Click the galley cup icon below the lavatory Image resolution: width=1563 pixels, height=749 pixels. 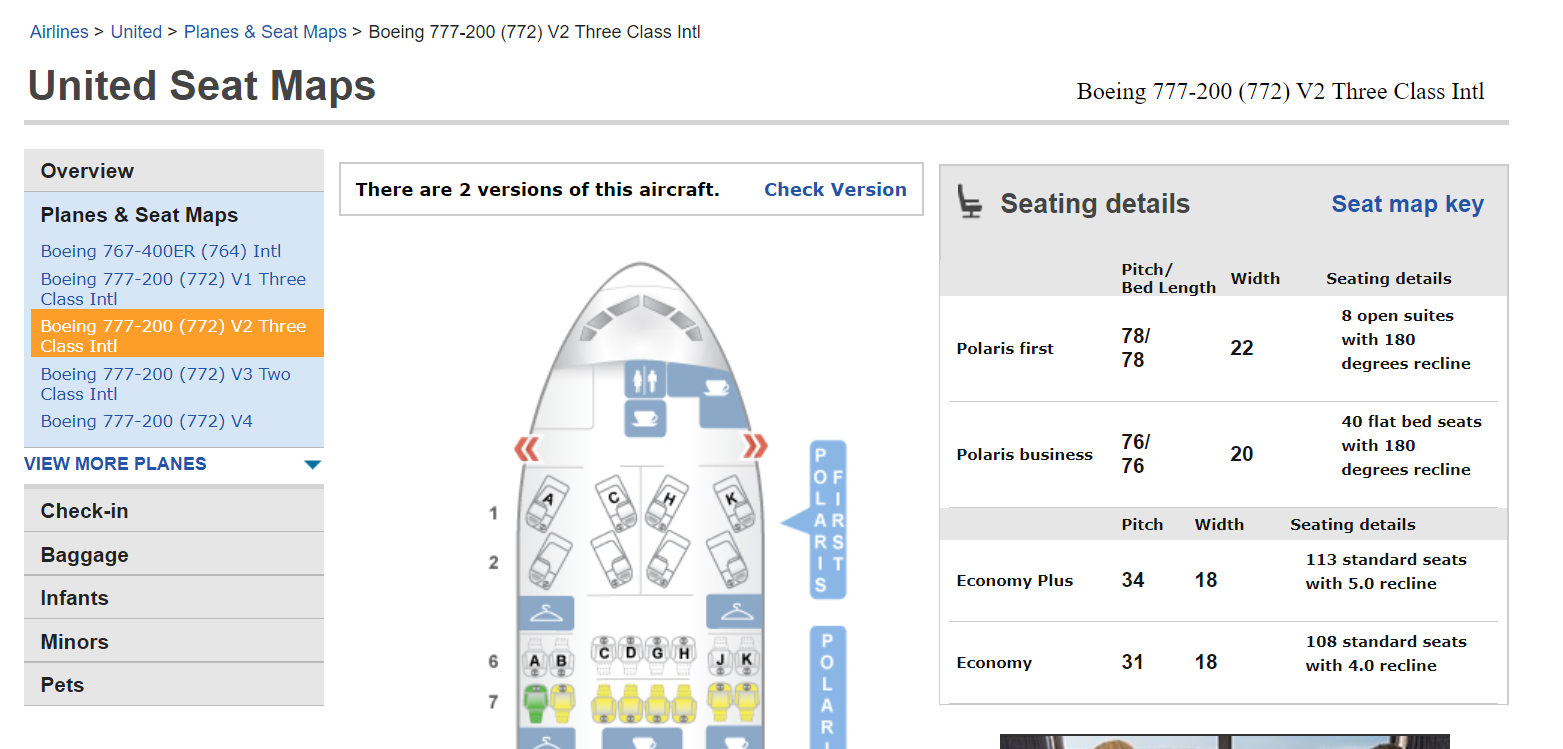click(x=645, y=418)
